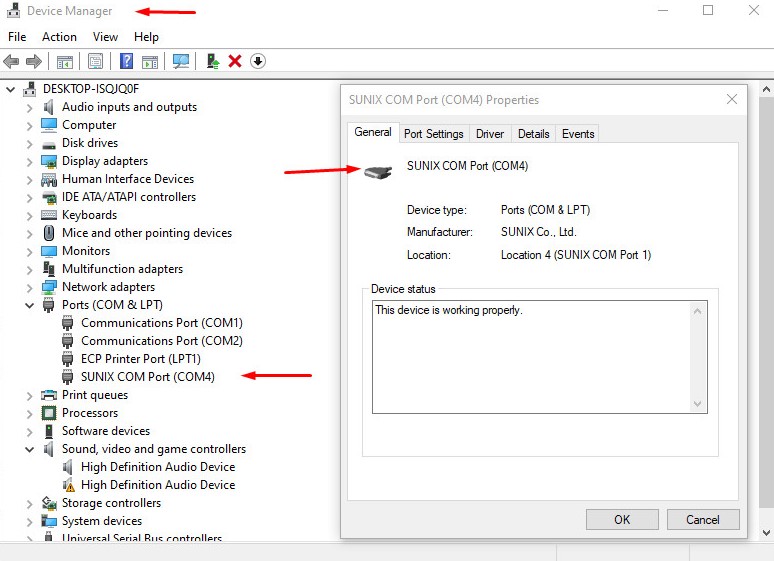This screenshot has height=561, width=774.
Task: Click the Back arrow toolbar icon
Action: click(x=11, y=61)
